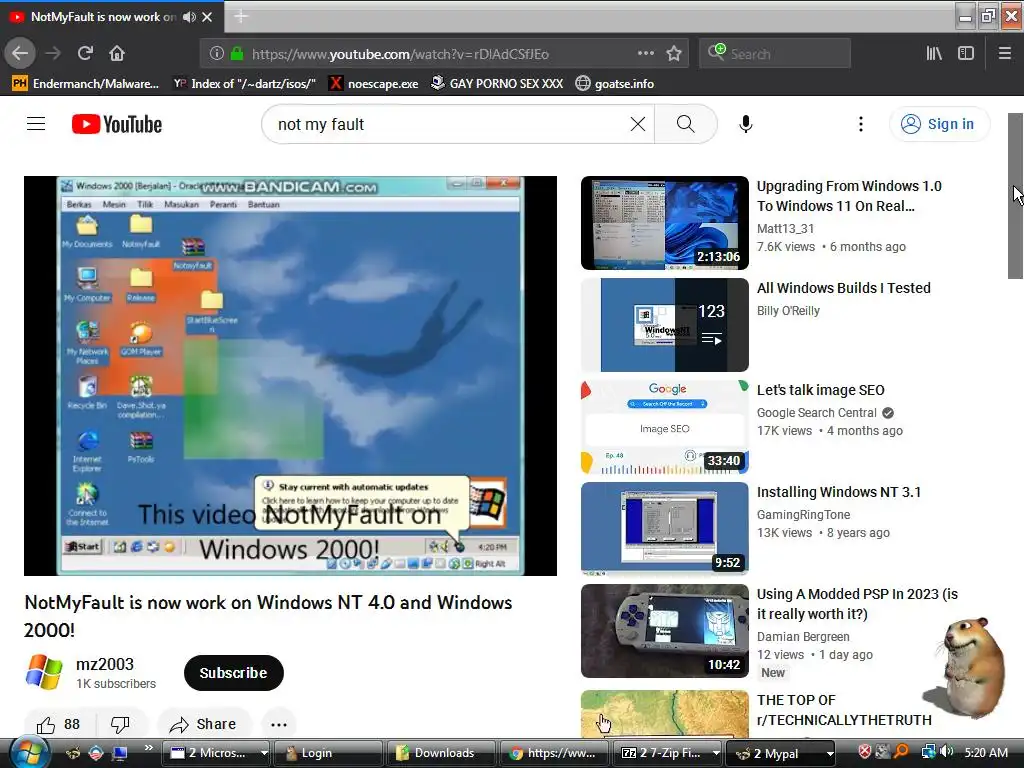Search with your voice microphone
This screenshot has height=768, width=1024.
tap(746, 124)
